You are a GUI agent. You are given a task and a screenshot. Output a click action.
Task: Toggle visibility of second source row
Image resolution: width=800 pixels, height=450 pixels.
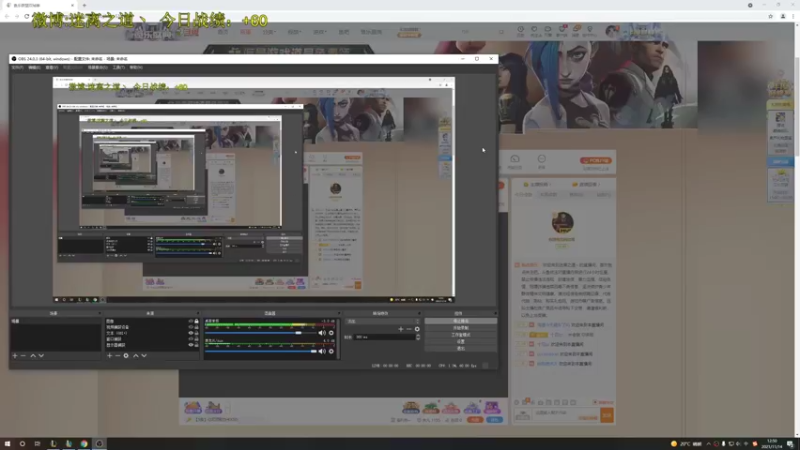click(191, 327)
